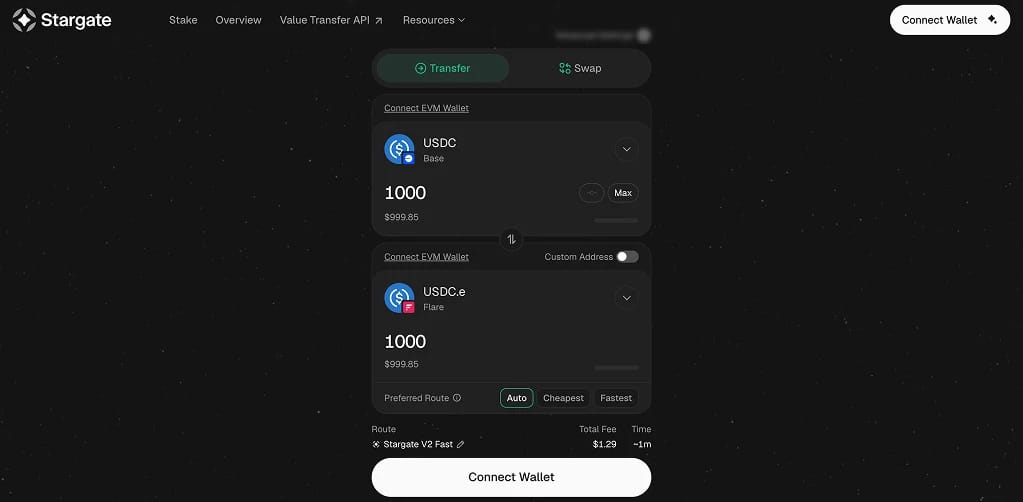Select the Cheapest route option
Screen dimensions: 1023x502
coord(564,398)
